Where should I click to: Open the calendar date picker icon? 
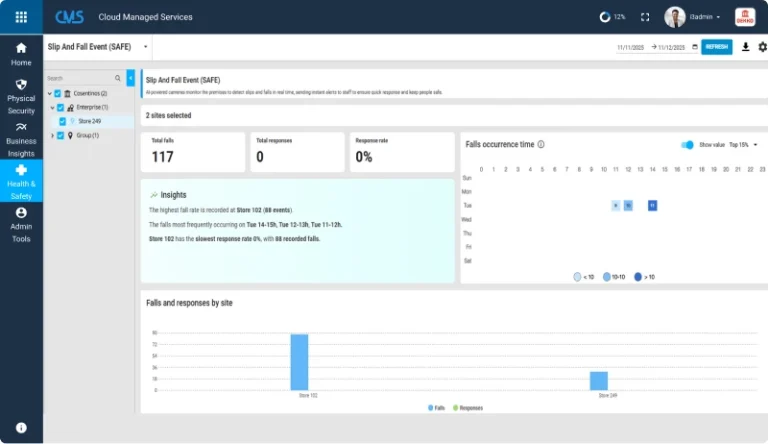pos(695,47)
